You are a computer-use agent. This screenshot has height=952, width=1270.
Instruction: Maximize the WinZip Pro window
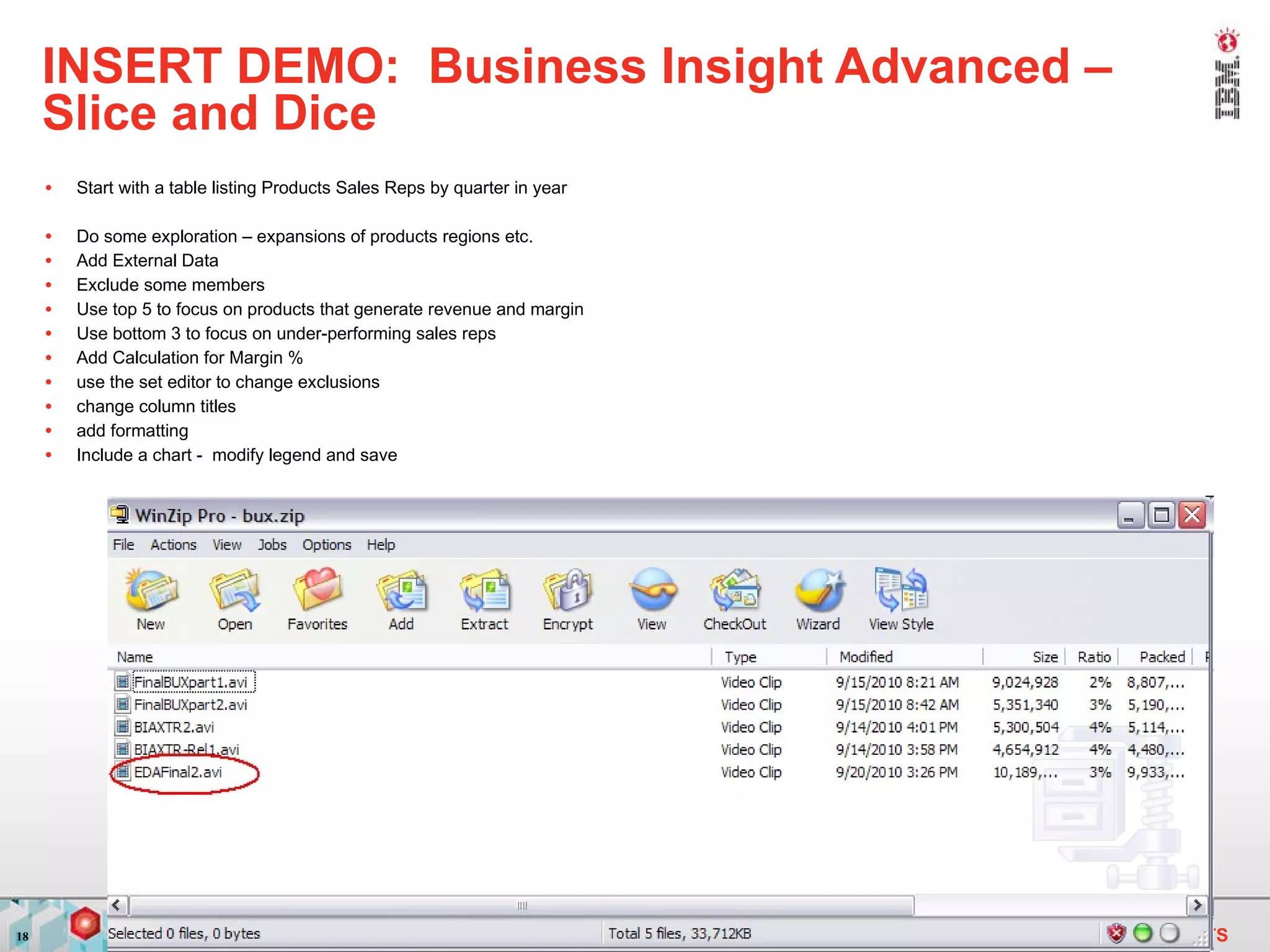coord(1161,515)
